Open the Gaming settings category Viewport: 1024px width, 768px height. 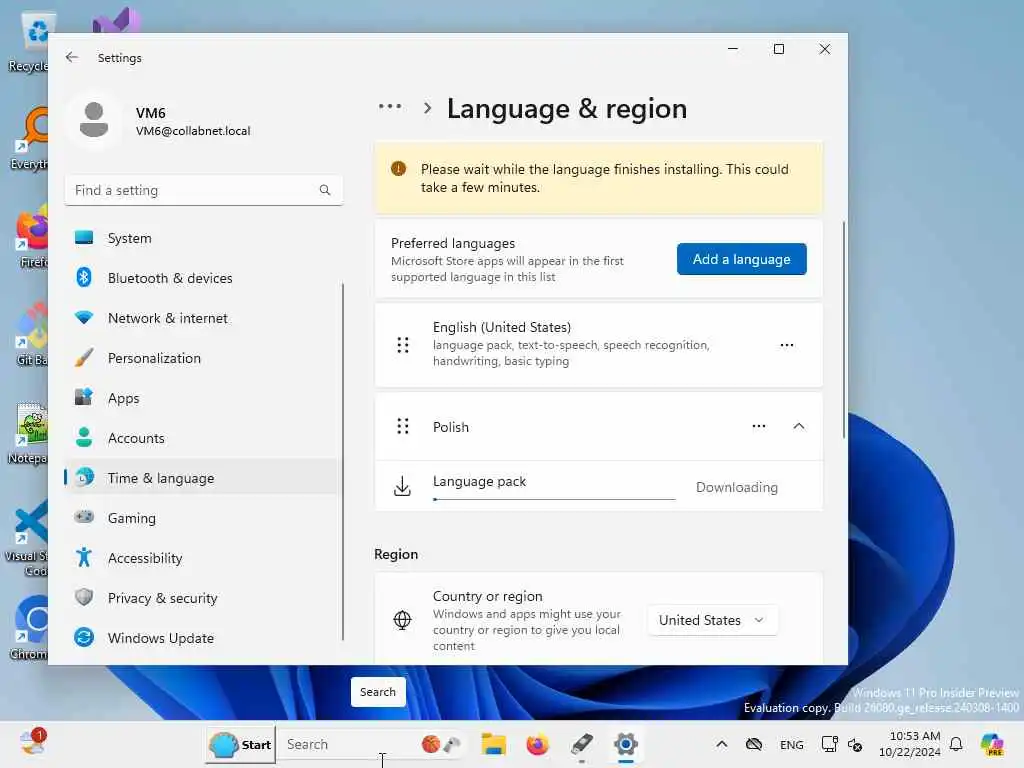click(203, 518)
